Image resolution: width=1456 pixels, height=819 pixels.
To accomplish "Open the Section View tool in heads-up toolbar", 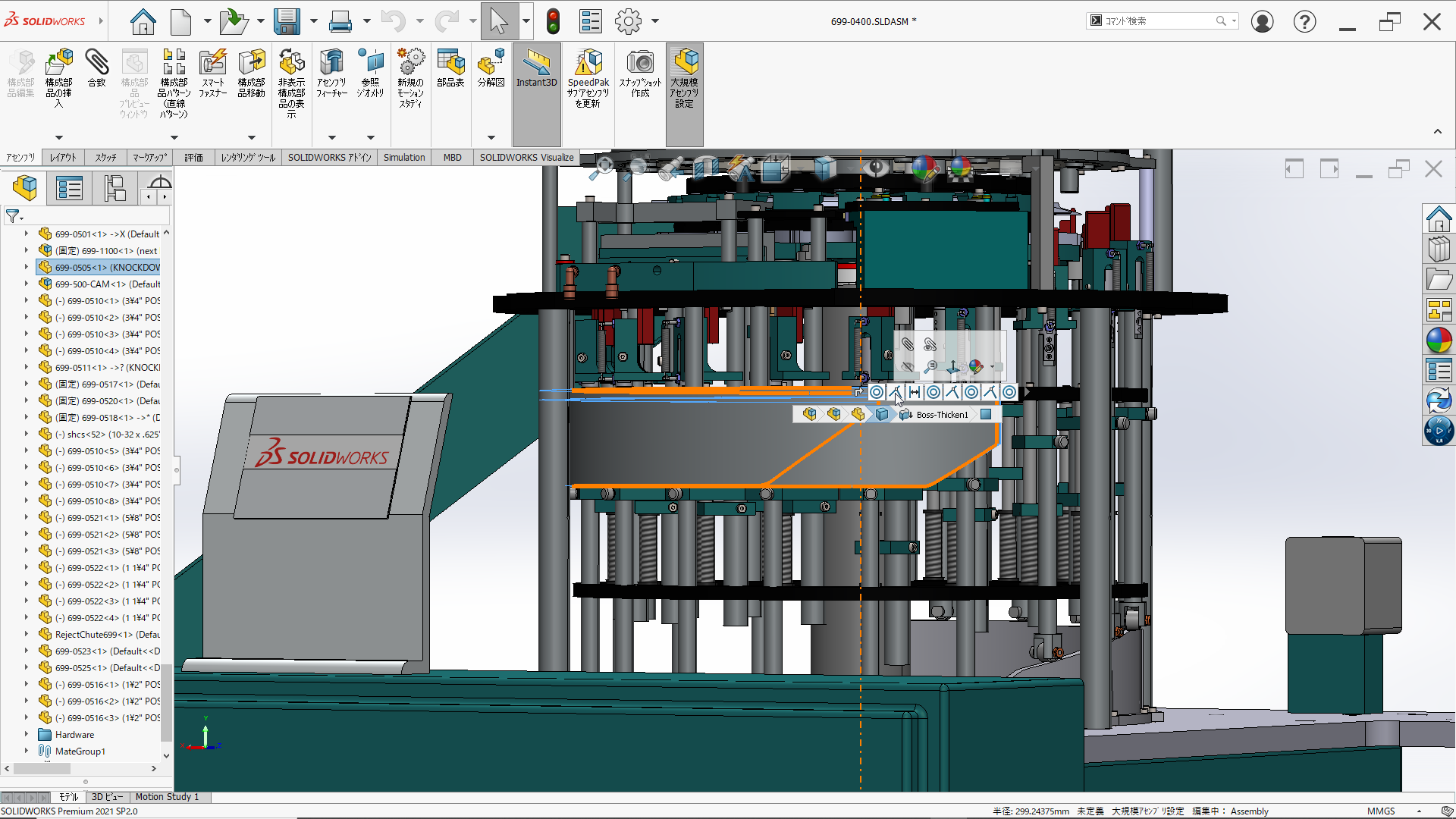I will pyautogui.click(x=707, y=168).
